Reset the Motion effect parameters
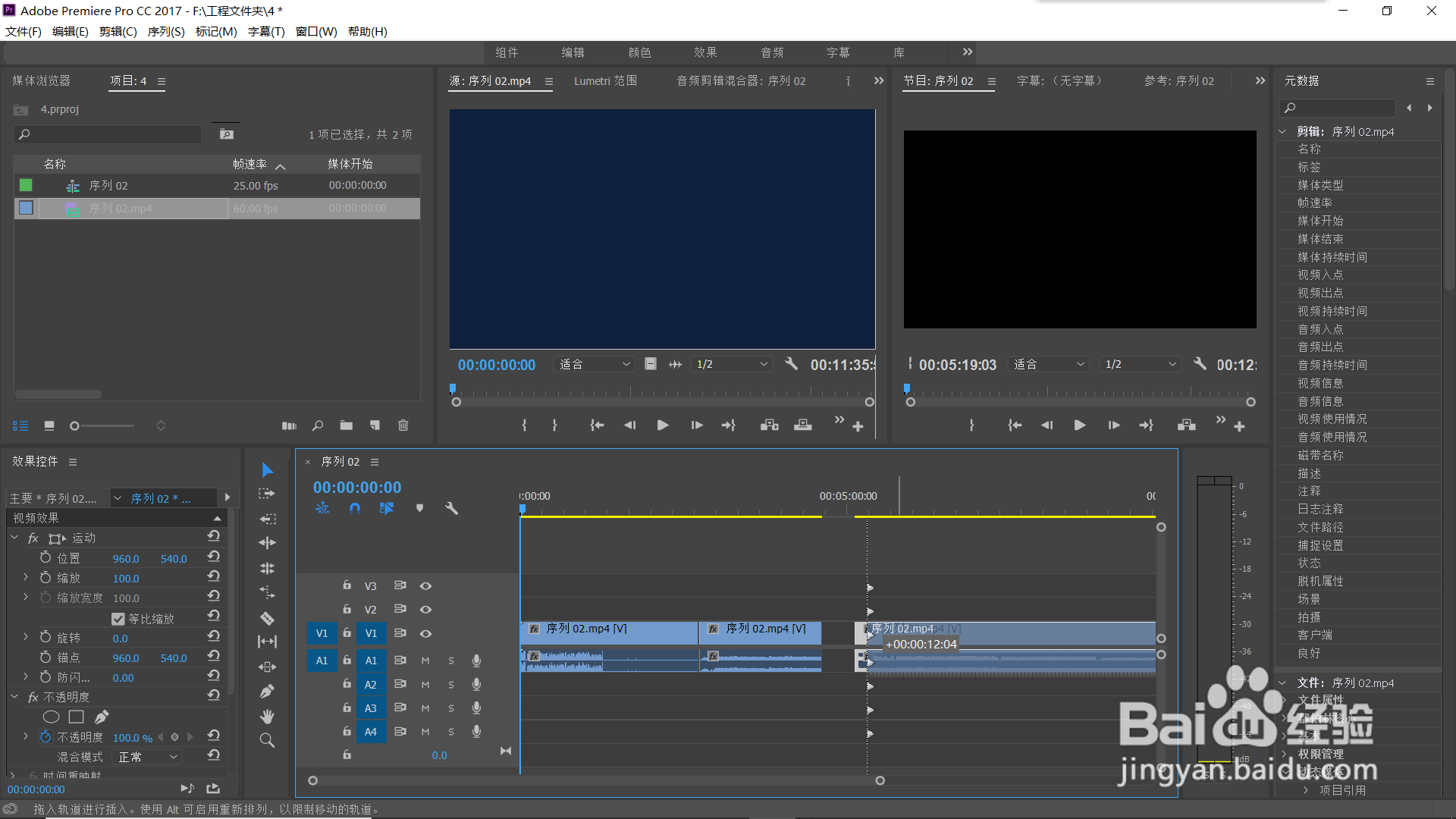The image size is (1456, 819). click(214, 537)
